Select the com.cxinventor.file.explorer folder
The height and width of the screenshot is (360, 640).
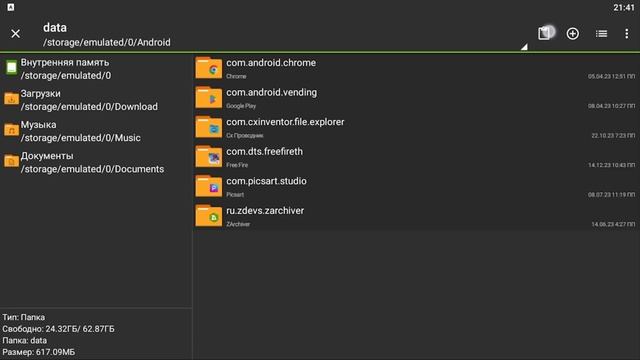point(416,127)
